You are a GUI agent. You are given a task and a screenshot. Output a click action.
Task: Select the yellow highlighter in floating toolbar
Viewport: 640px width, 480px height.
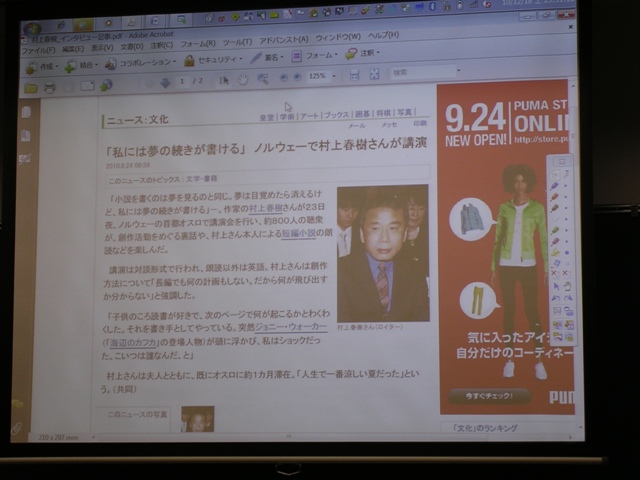tap(555, 253)
